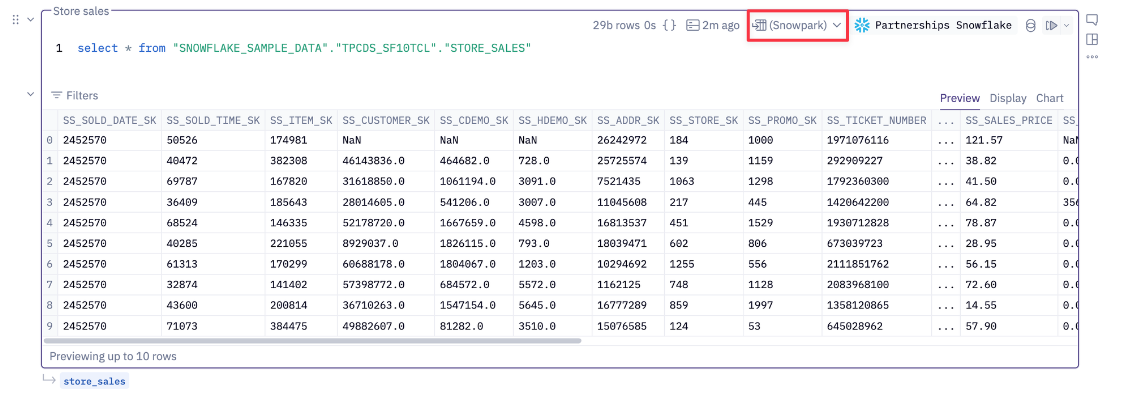Viewport: 1125px width, 409px height.
Task: Click the SS_ITEM_SK column header
Action: pos(301,121)
